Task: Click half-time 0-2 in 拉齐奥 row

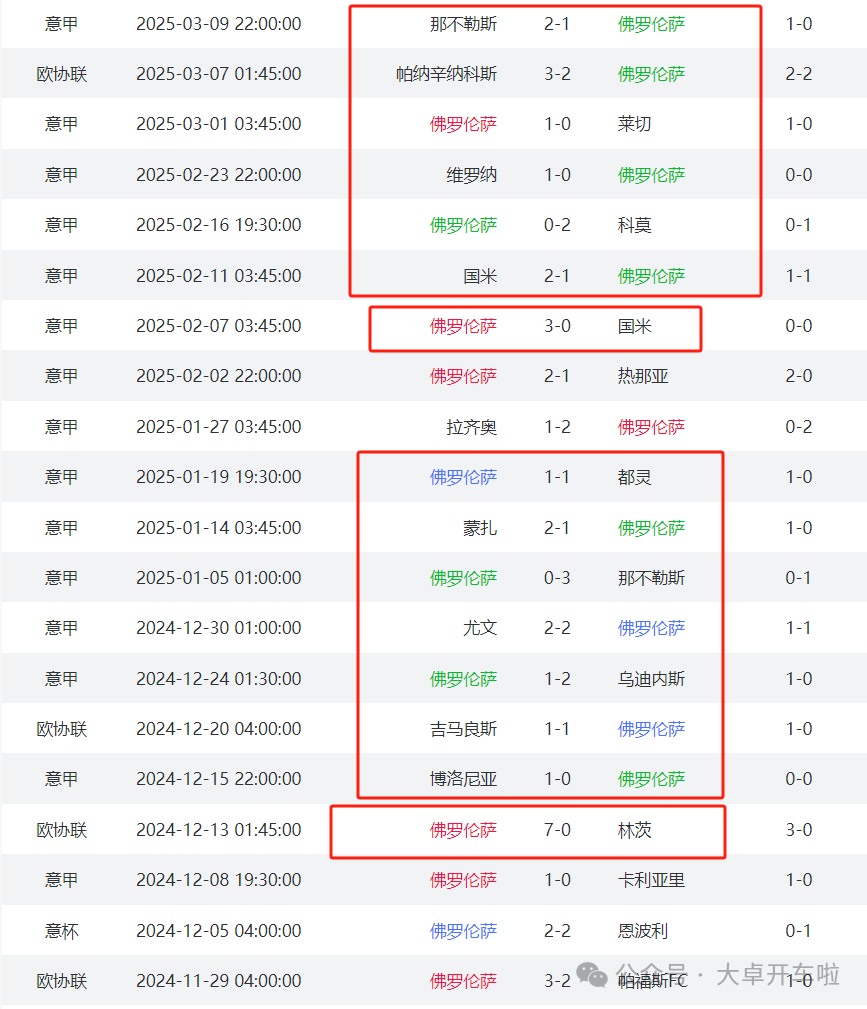Action: coord(799,427)
